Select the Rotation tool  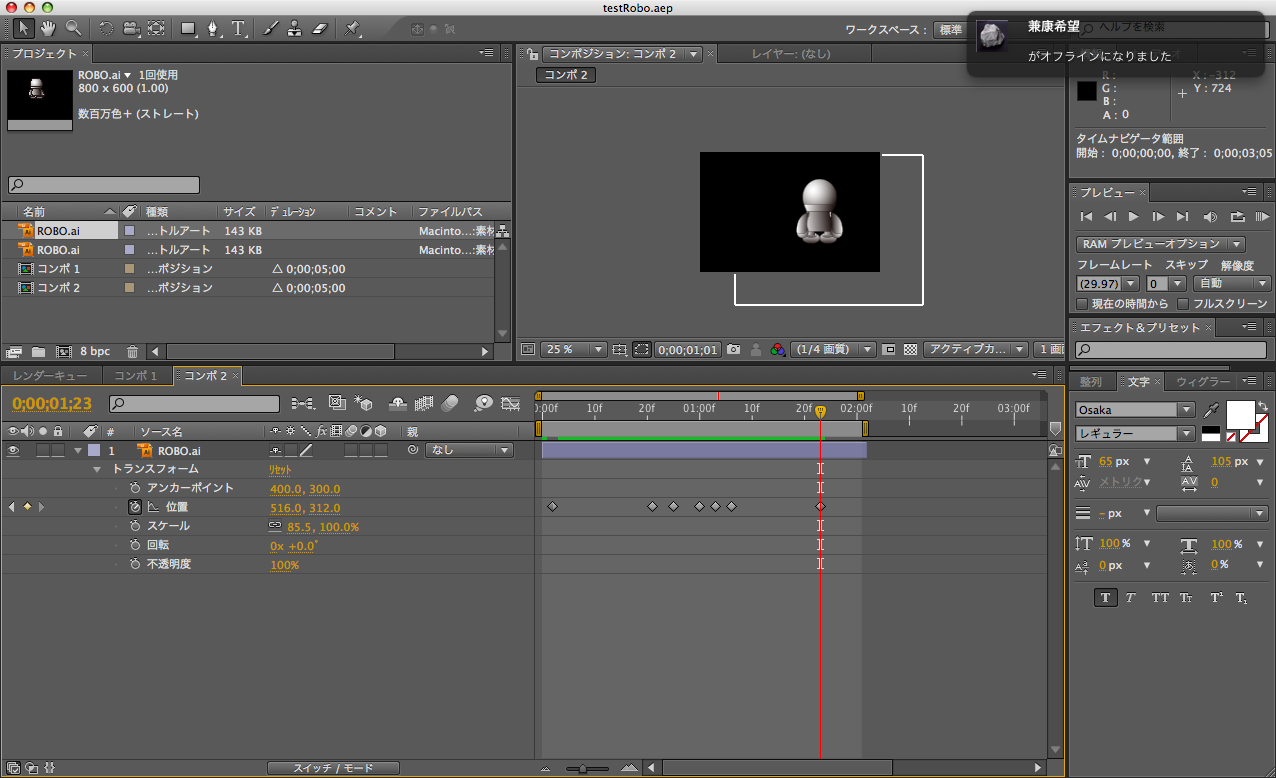pyautogui.click(x=106, y=28)
